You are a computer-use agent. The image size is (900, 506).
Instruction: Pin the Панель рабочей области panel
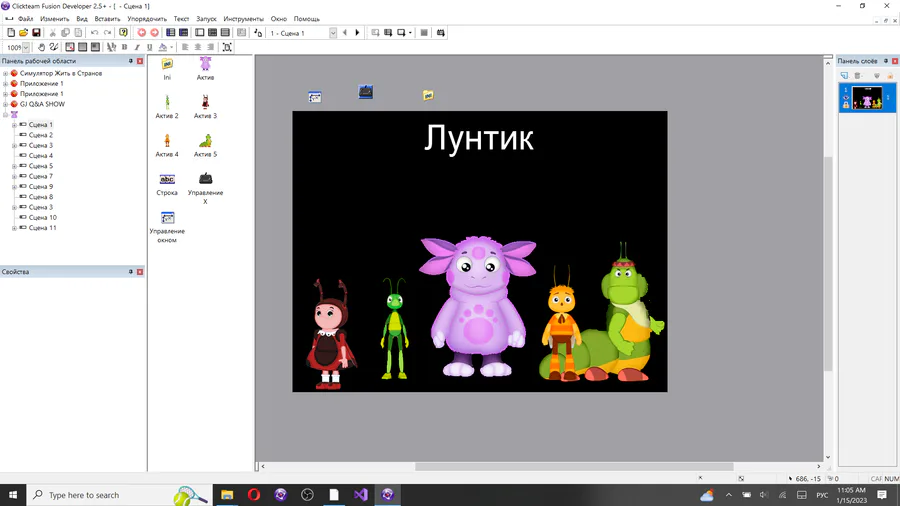(x=130, y=61)
